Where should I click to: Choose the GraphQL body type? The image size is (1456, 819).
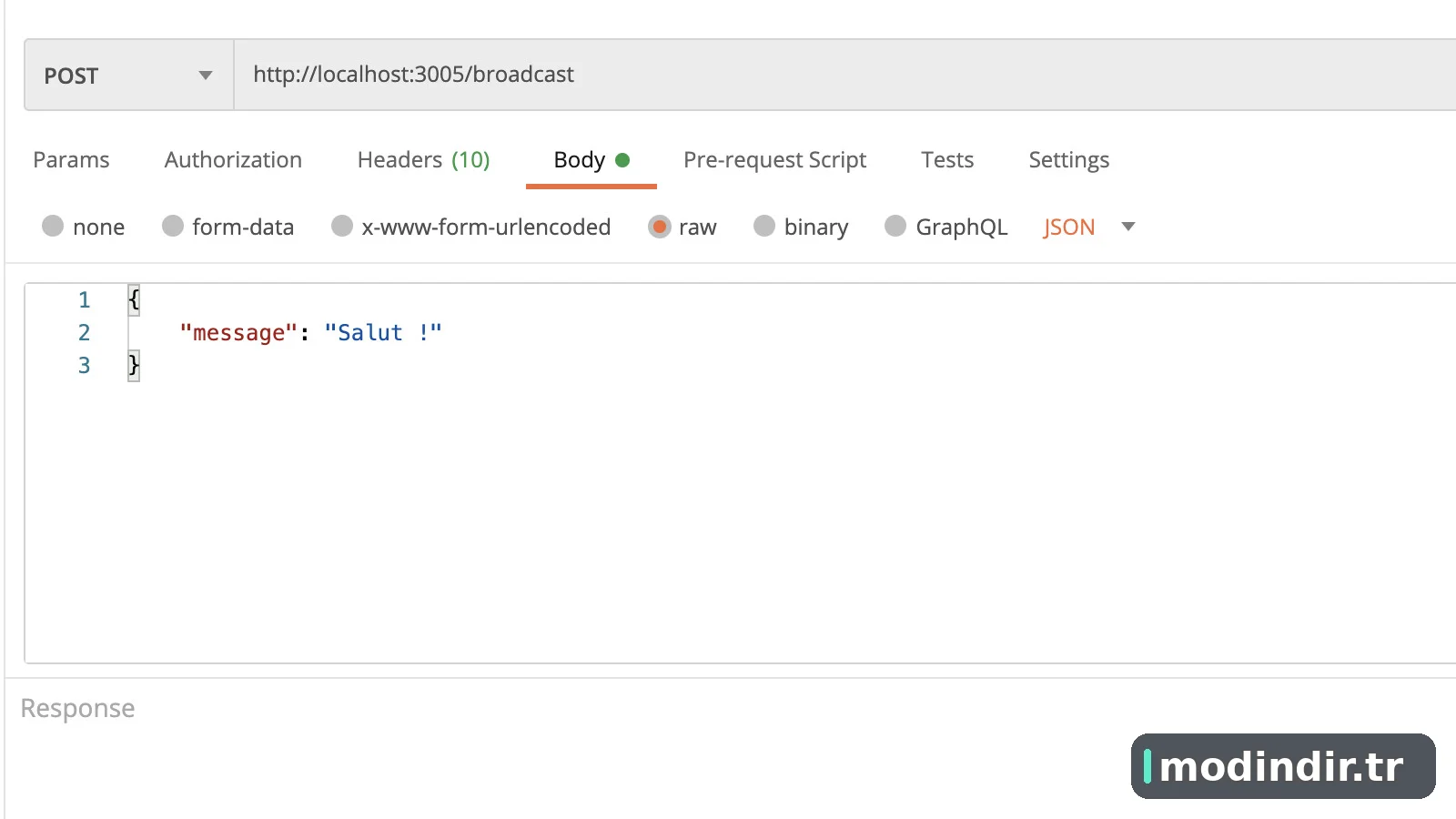click(895, 226)
